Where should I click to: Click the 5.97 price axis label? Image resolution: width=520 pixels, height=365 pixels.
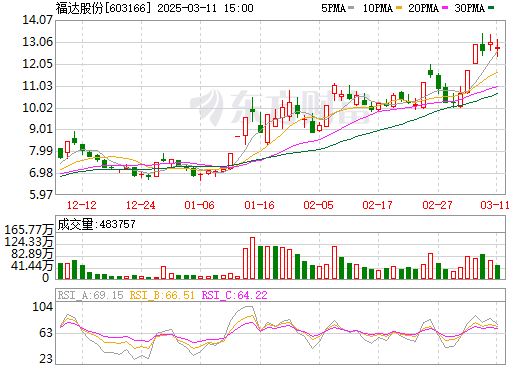(41, 194)
